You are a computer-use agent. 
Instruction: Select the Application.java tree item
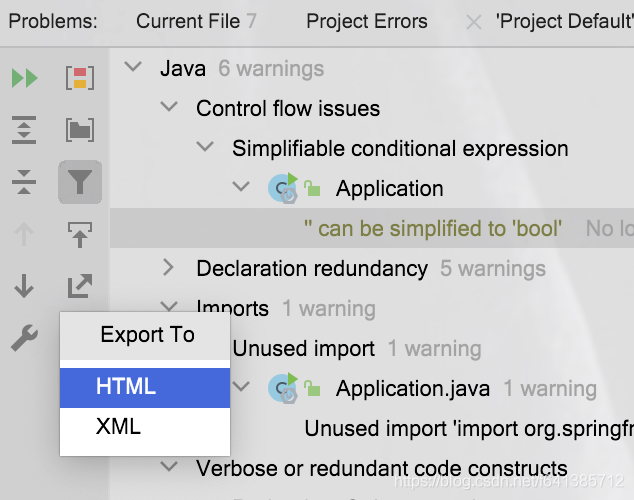(x=412, y=388)
